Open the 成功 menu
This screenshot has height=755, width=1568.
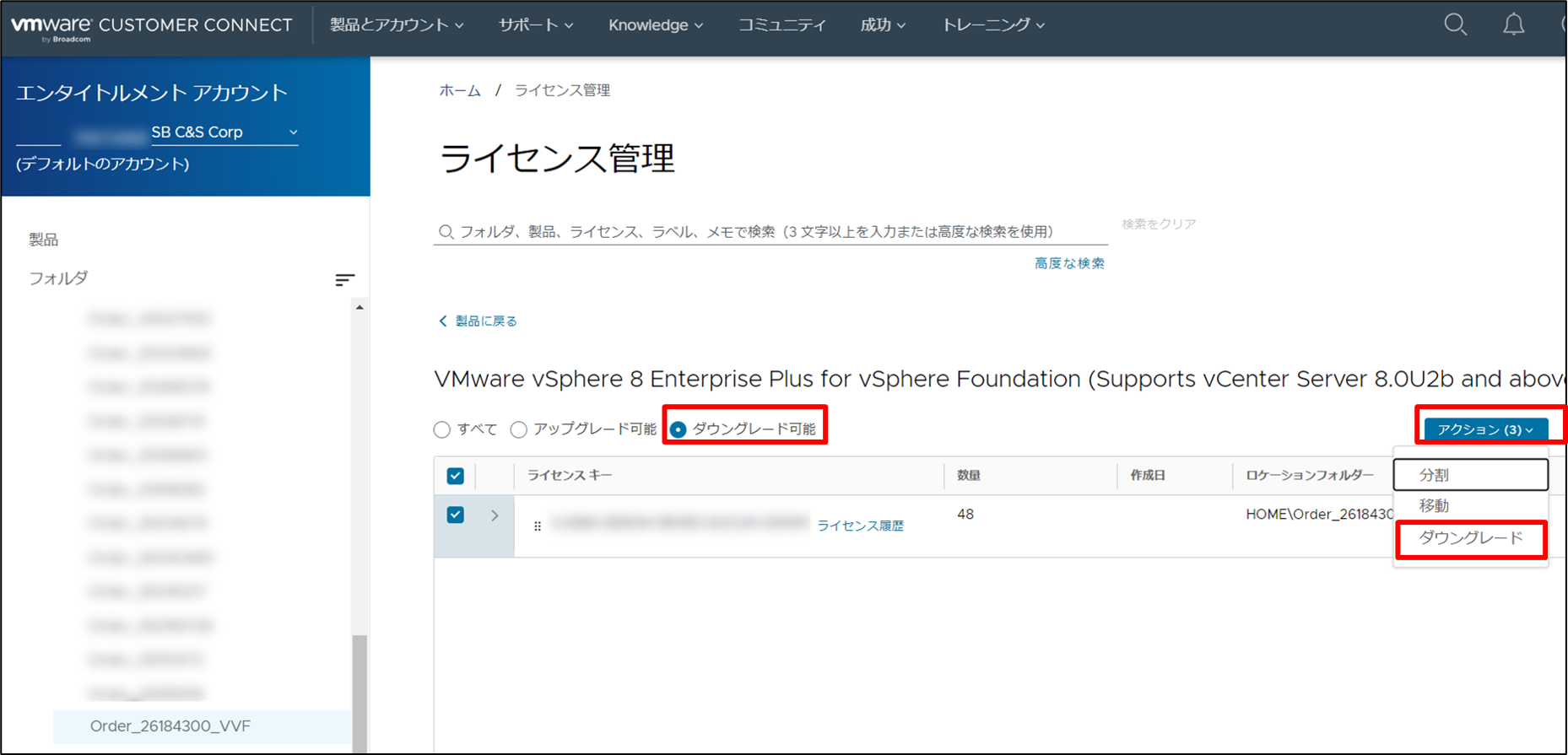883,25
